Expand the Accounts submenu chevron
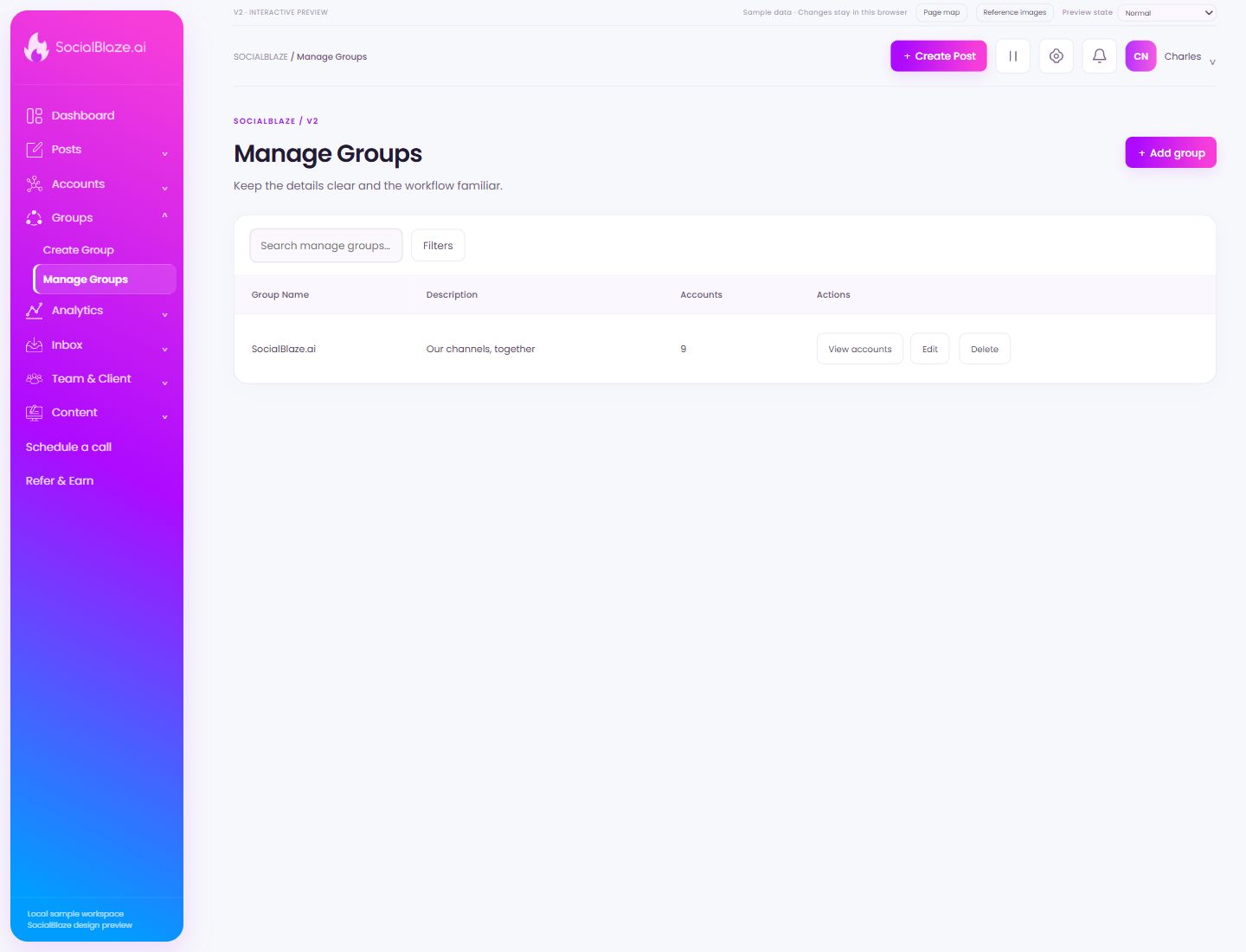Viewport: 1246px width, 952px height. (164, 188)
